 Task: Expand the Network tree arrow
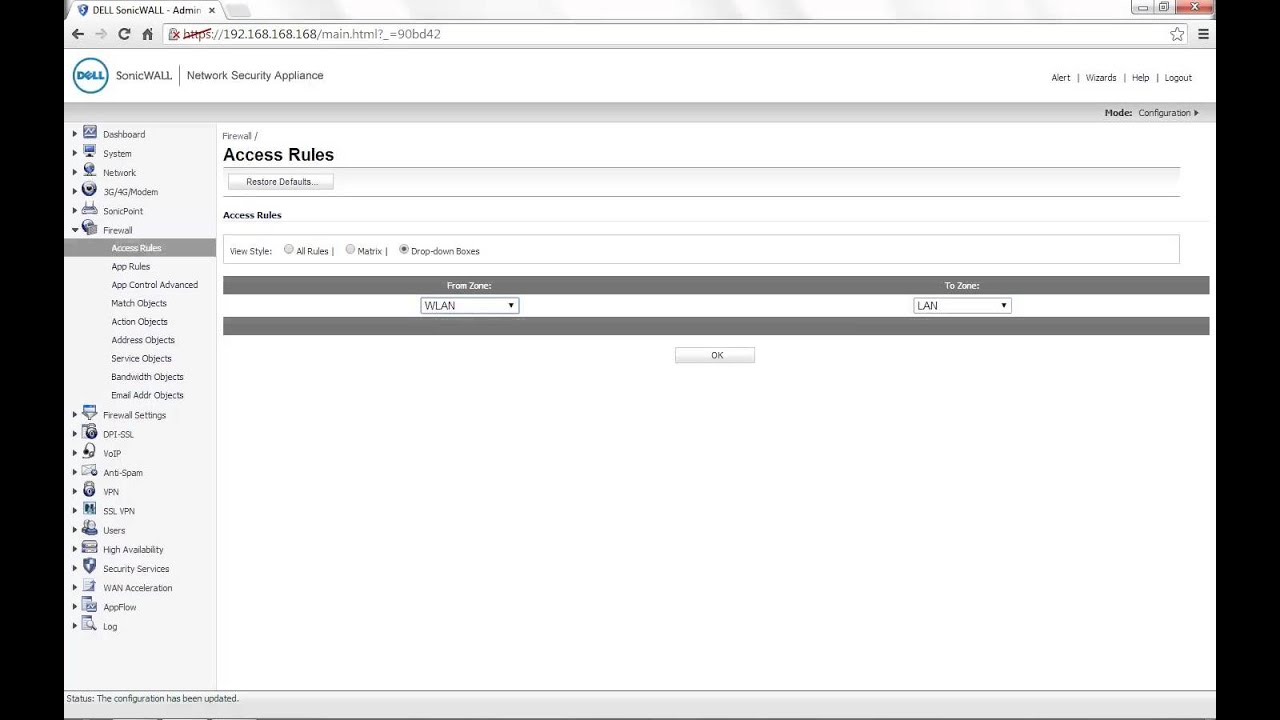74,172
